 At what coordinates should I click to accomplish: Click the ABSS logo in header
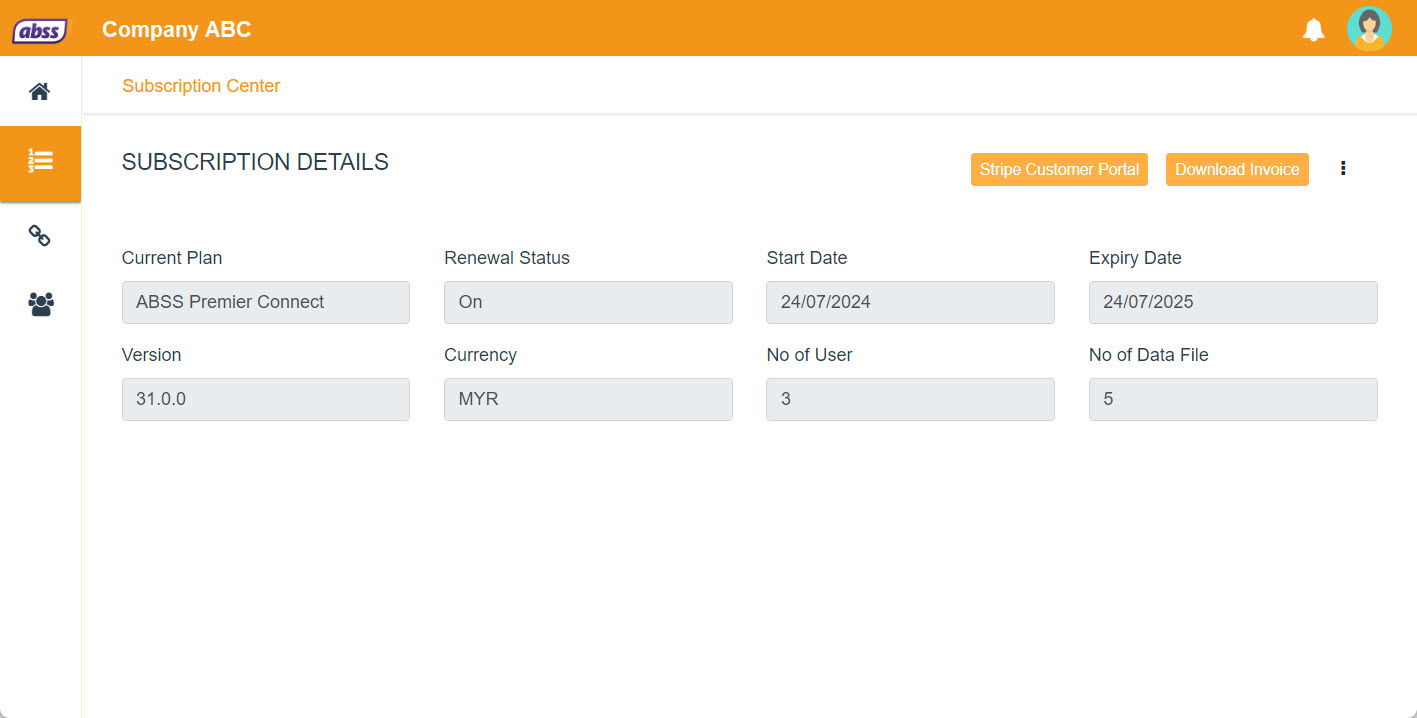coord(40,30)
